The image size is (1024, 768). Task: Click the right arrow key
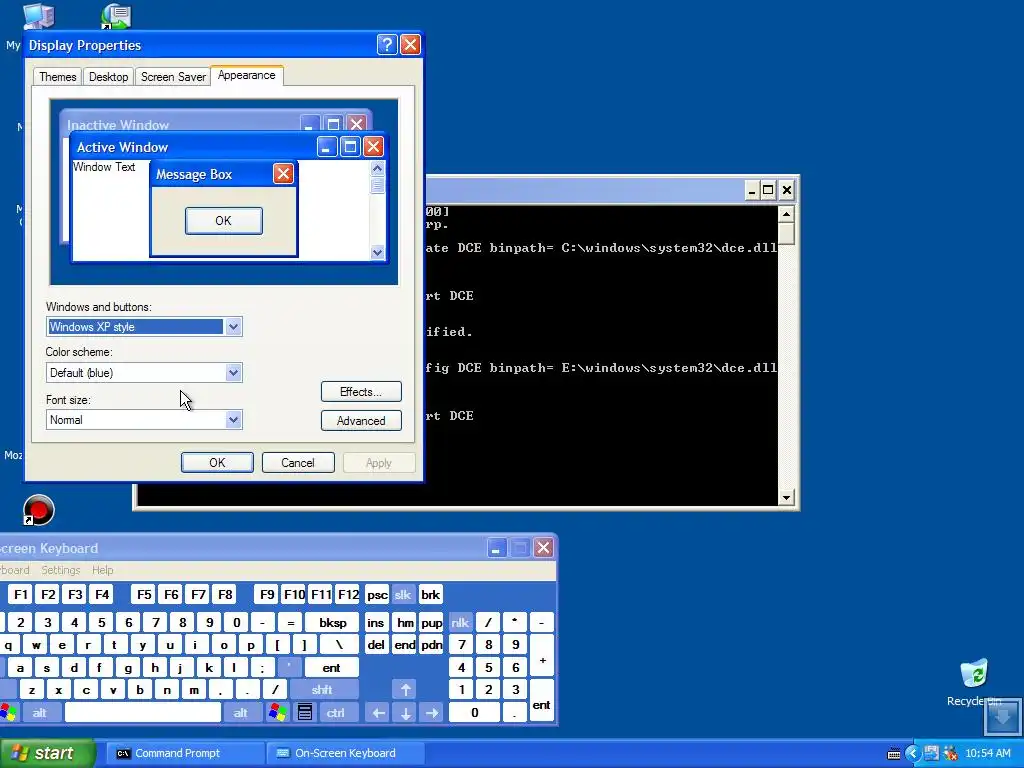tap(432, 712)
